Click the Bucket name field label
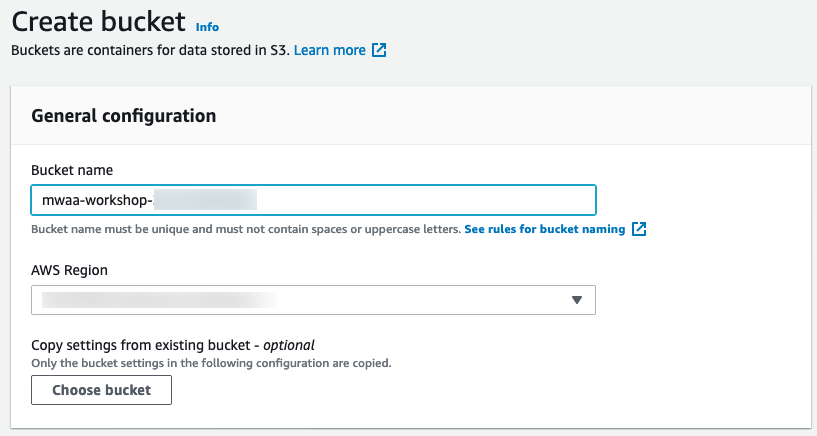This screenshot has height=436, width=817. [x=72, y=170]
